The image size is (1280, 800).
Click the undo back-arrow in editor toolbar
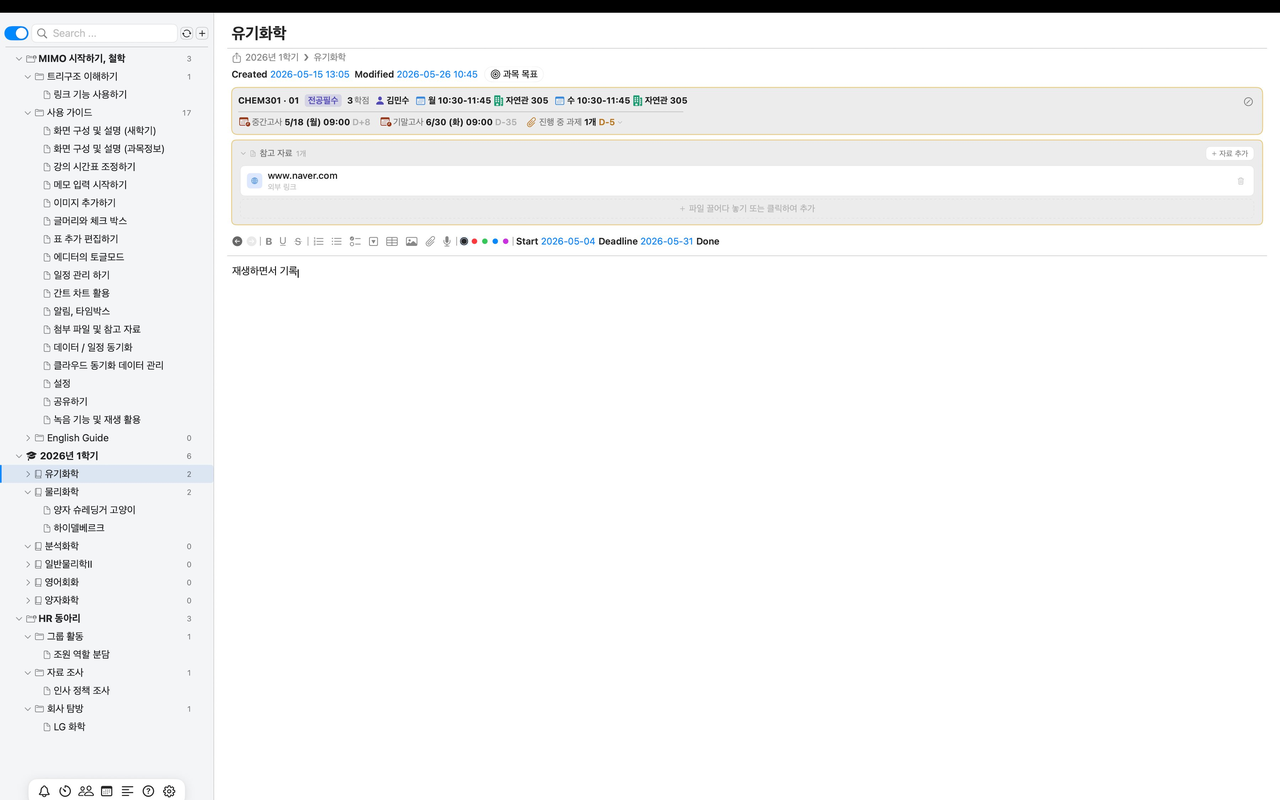[237, 241]
